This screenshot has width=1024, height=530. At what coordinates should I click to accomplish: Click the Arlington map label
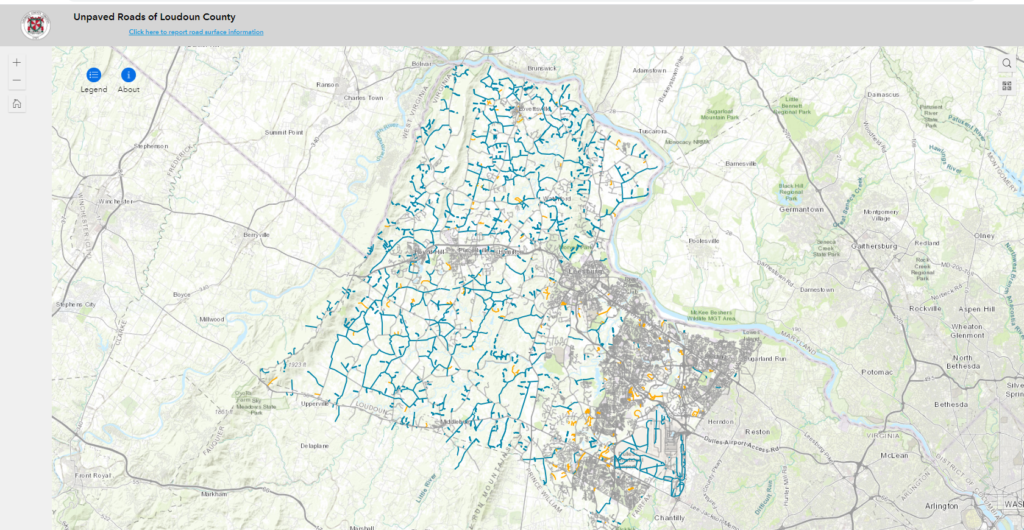pos(941,506)
